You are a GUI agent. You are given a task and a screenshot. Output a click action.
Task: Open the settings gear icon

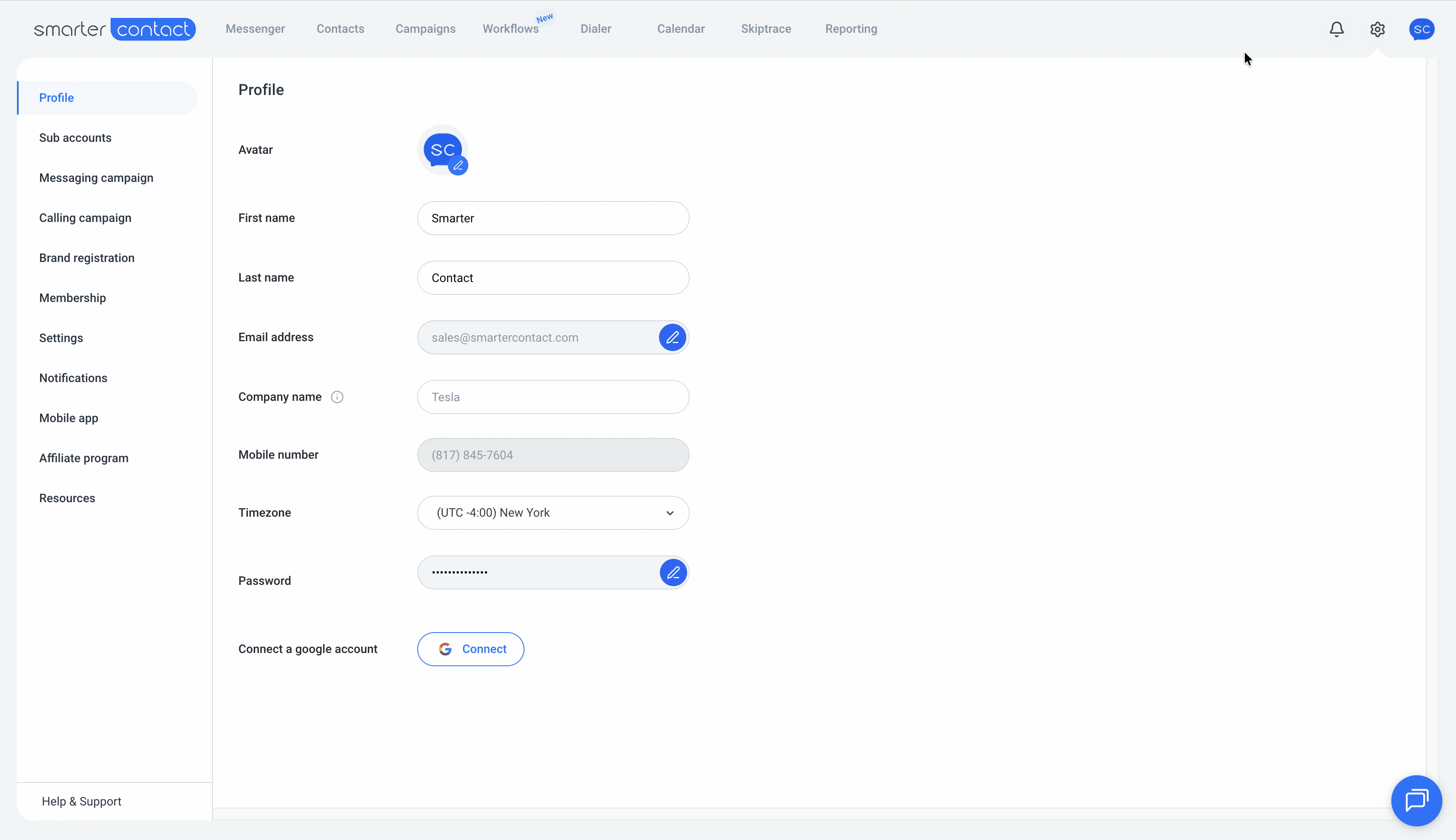(1378, 29)
